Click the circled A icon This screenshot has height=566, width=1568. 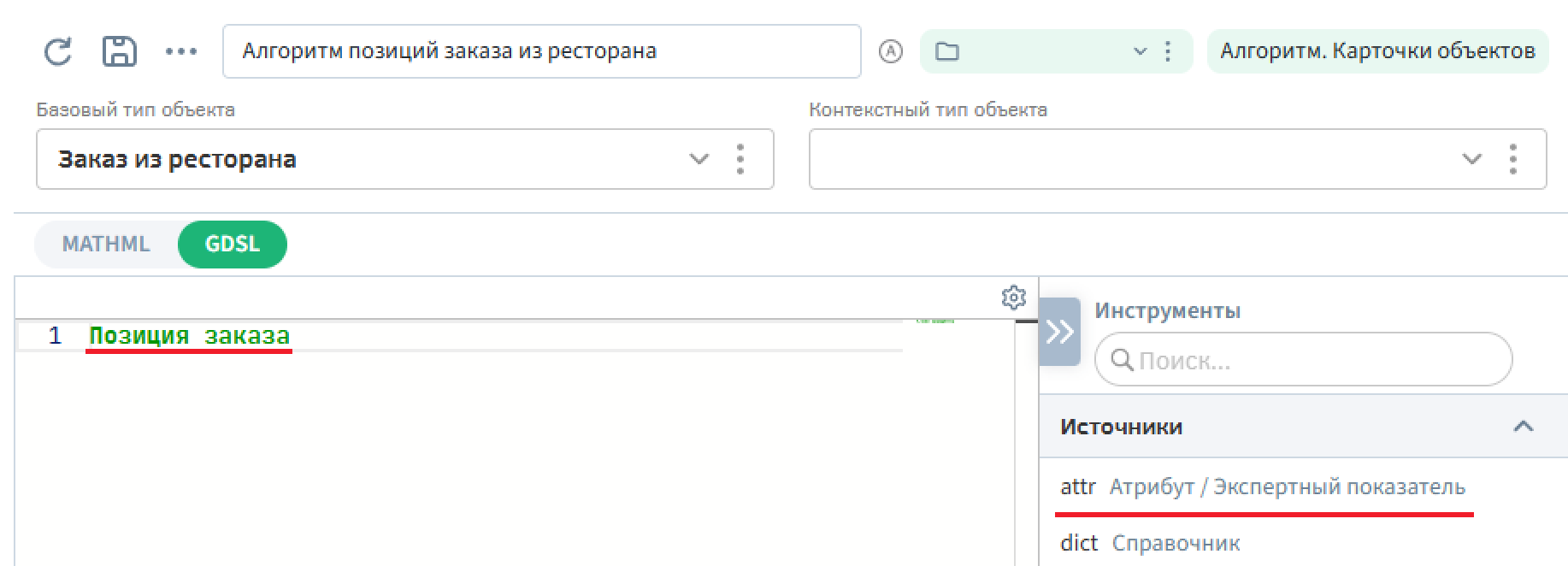pyautogui.click(x=890, y=52)
